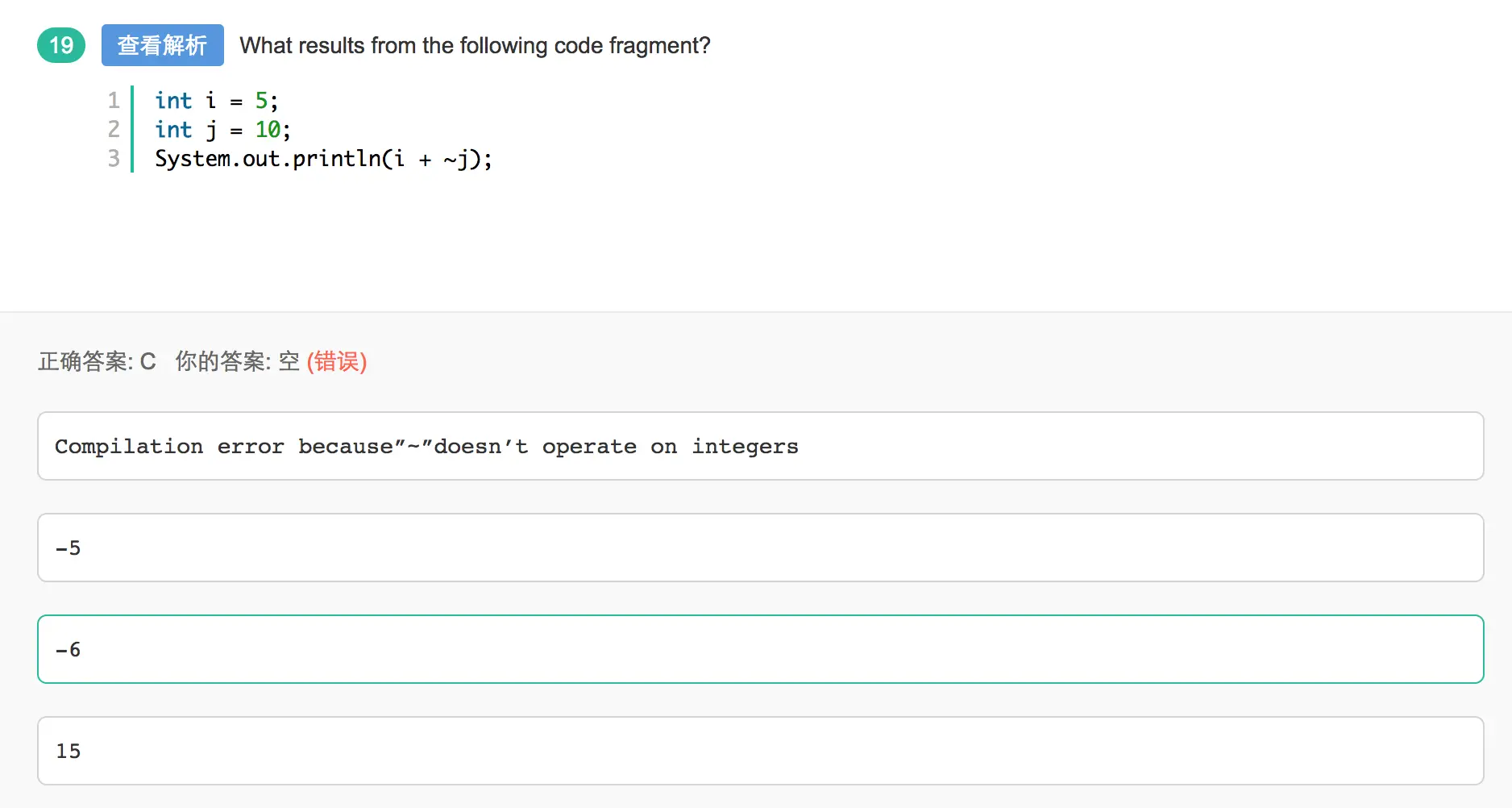This screenshot has height=808, width=1512.
Task: Click code line number 2
Action: click(x=114, y=130)
